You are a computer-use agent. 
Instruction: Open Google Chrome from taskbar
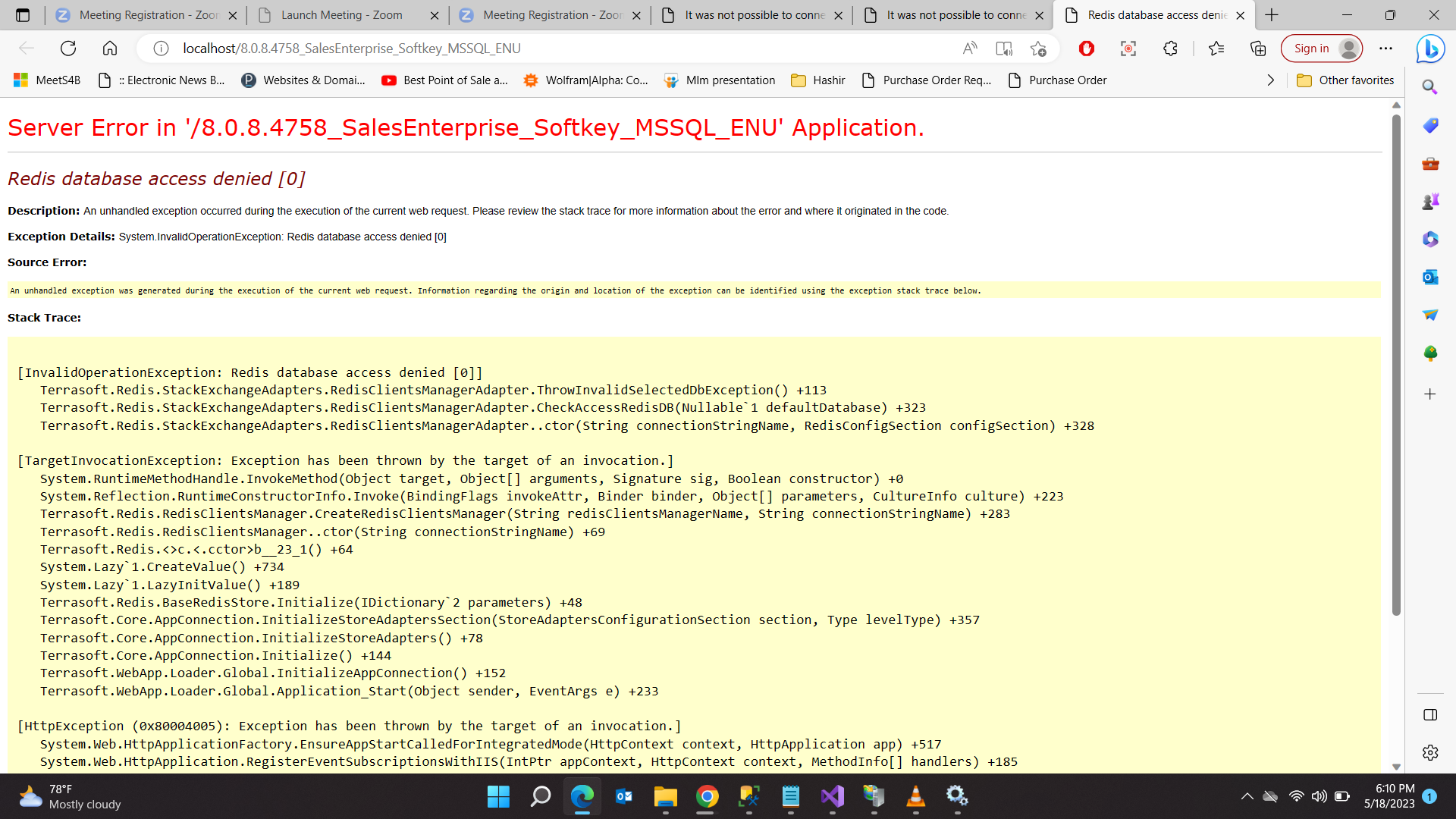click(707, 796)
